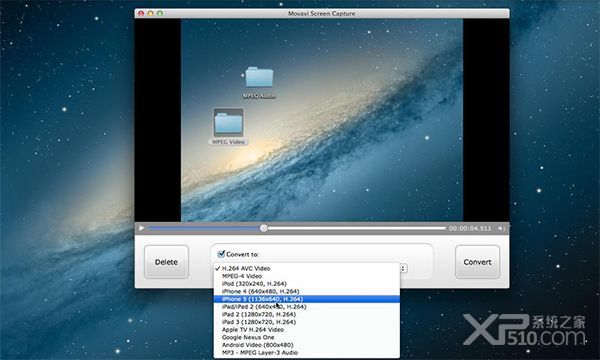
Task: Click the Delete button
Action: click(x=166, y=262)
